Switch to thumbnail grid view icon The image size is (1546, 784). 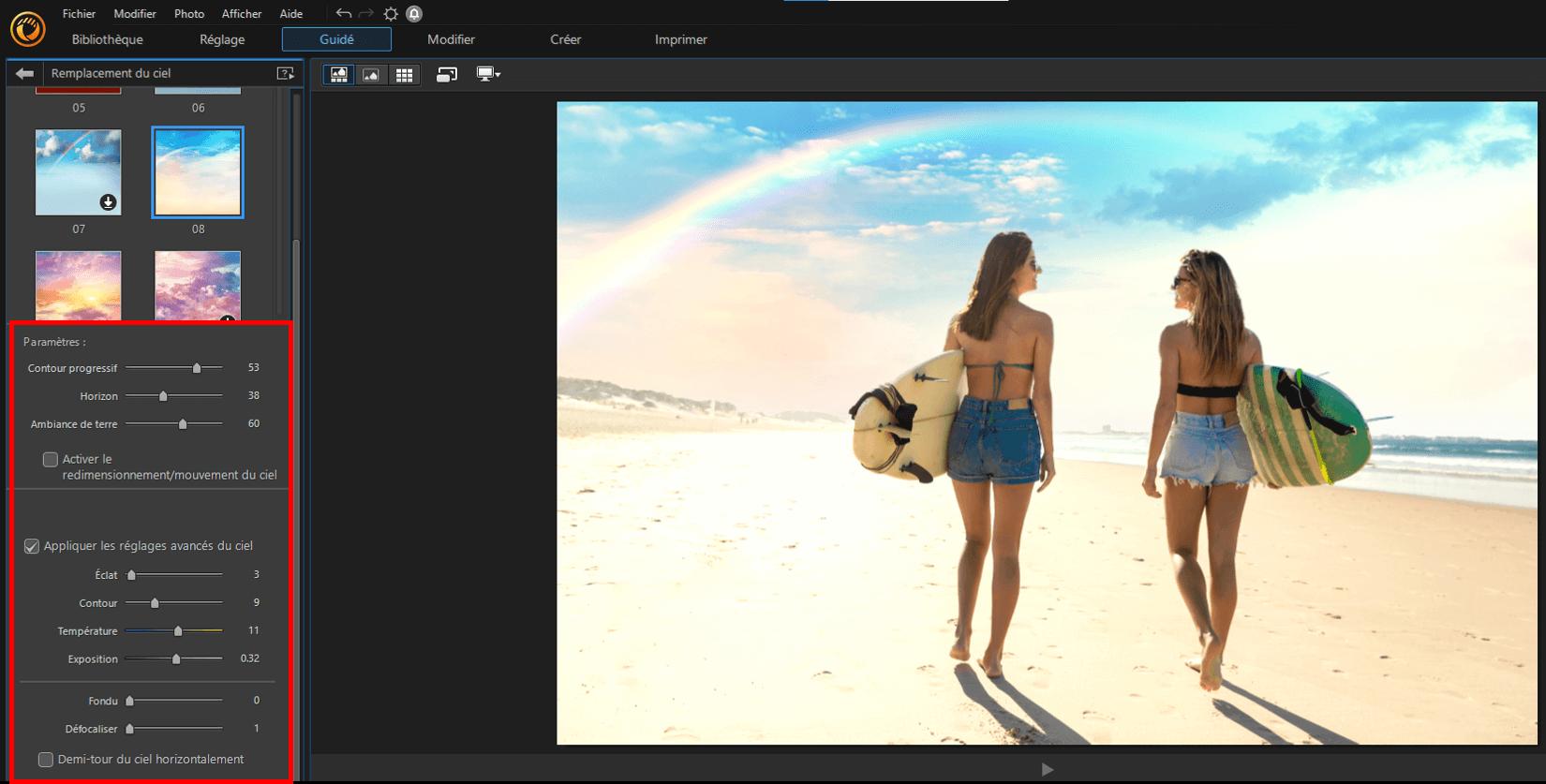[404, 75]
